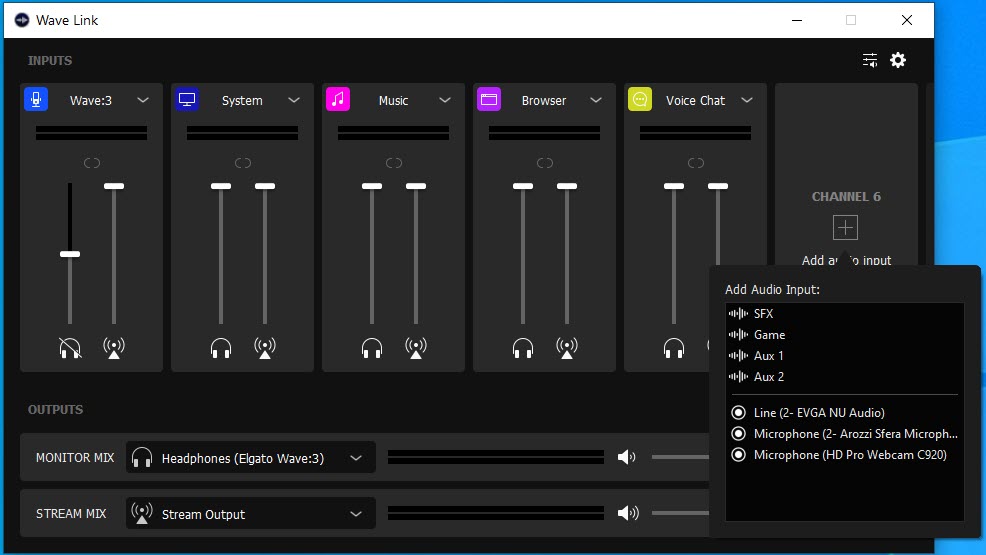Unmute Wave:3 monitor headphones

[70, 348]
